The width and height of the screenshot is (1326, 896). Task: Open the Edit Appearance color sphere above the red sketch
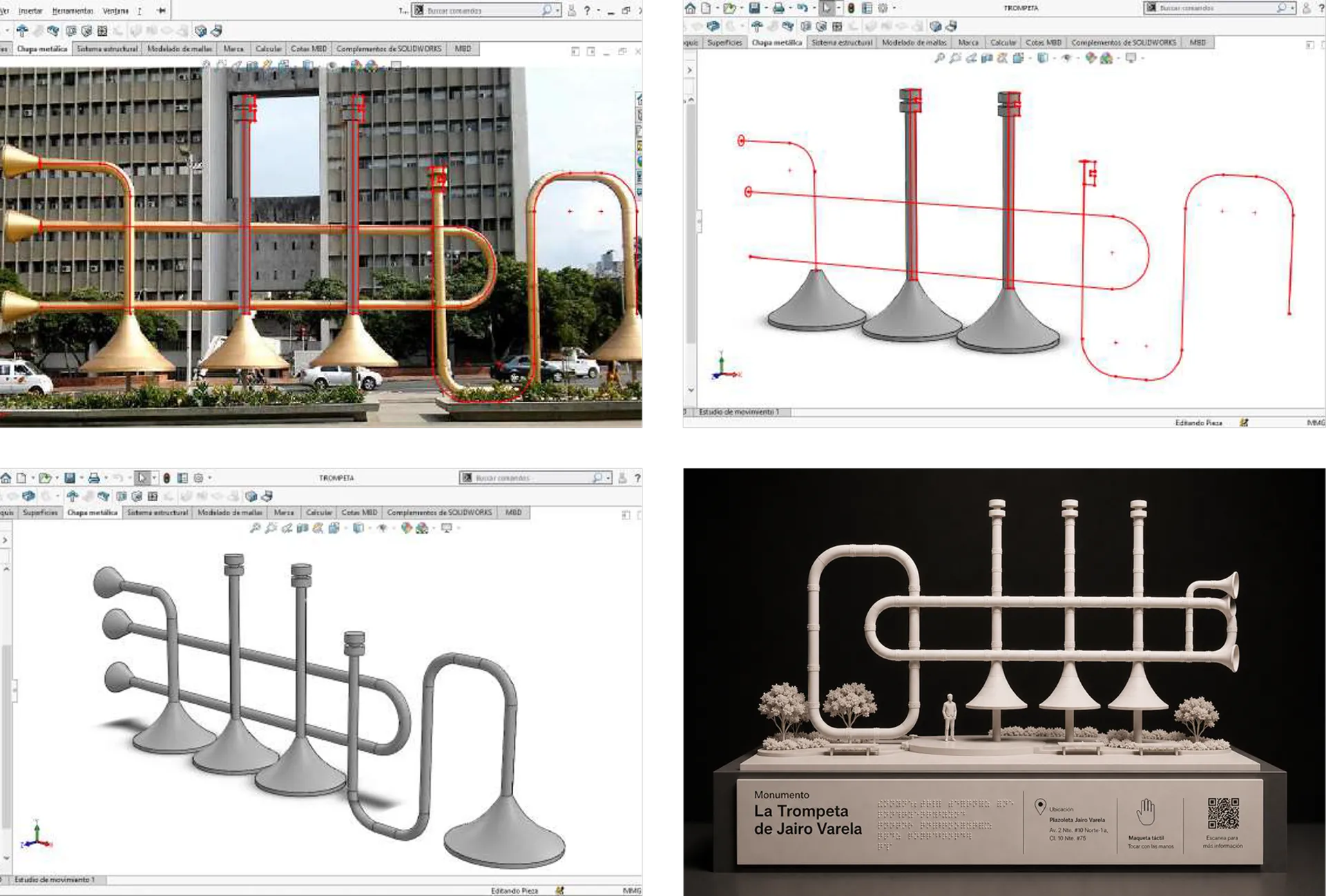click(x=1090, y=58)
